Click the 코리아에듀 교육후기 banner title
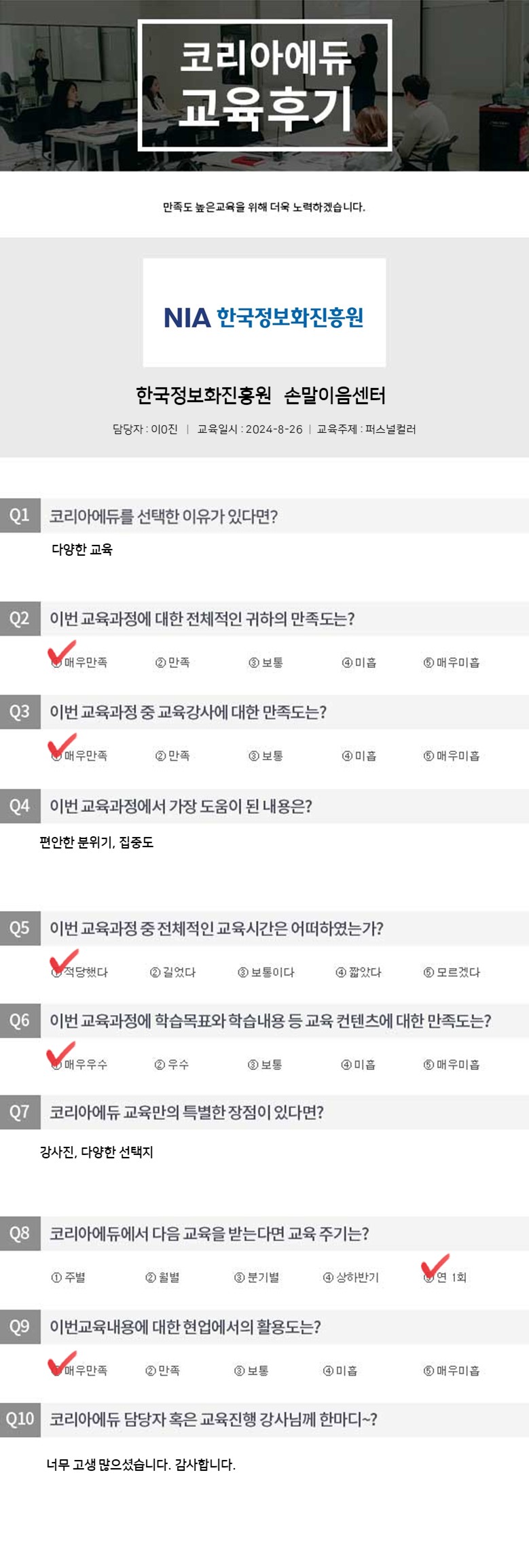Screen dimensions: 529x1568 pos(265,84)
